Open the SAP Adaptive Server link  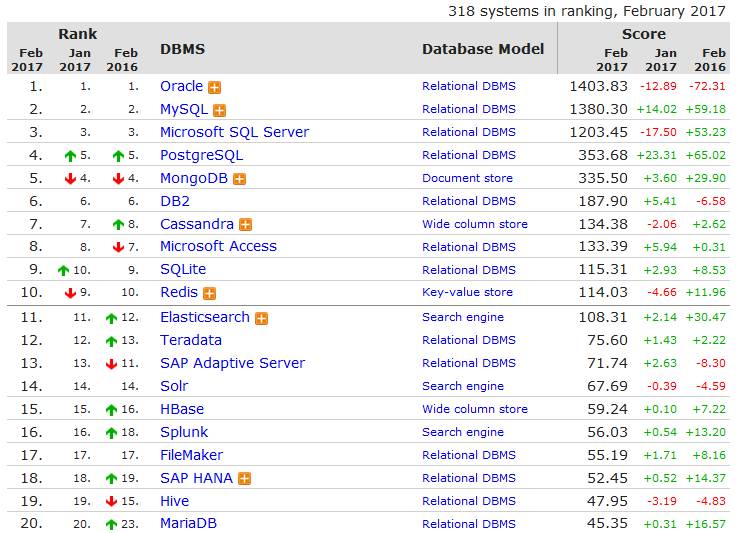tap(233, 363)
